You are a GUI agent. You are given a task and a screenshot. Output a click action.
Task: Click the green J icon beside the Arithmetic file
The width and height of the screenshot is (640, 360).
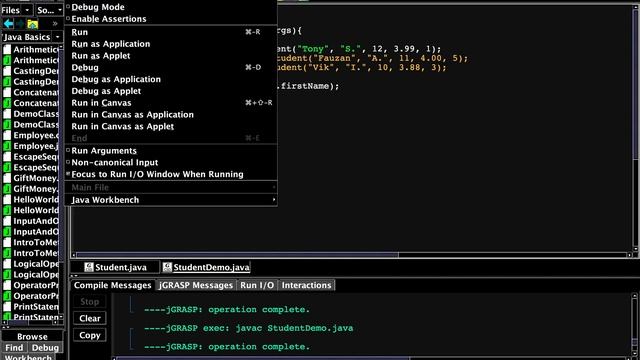(x=7, y=60)
